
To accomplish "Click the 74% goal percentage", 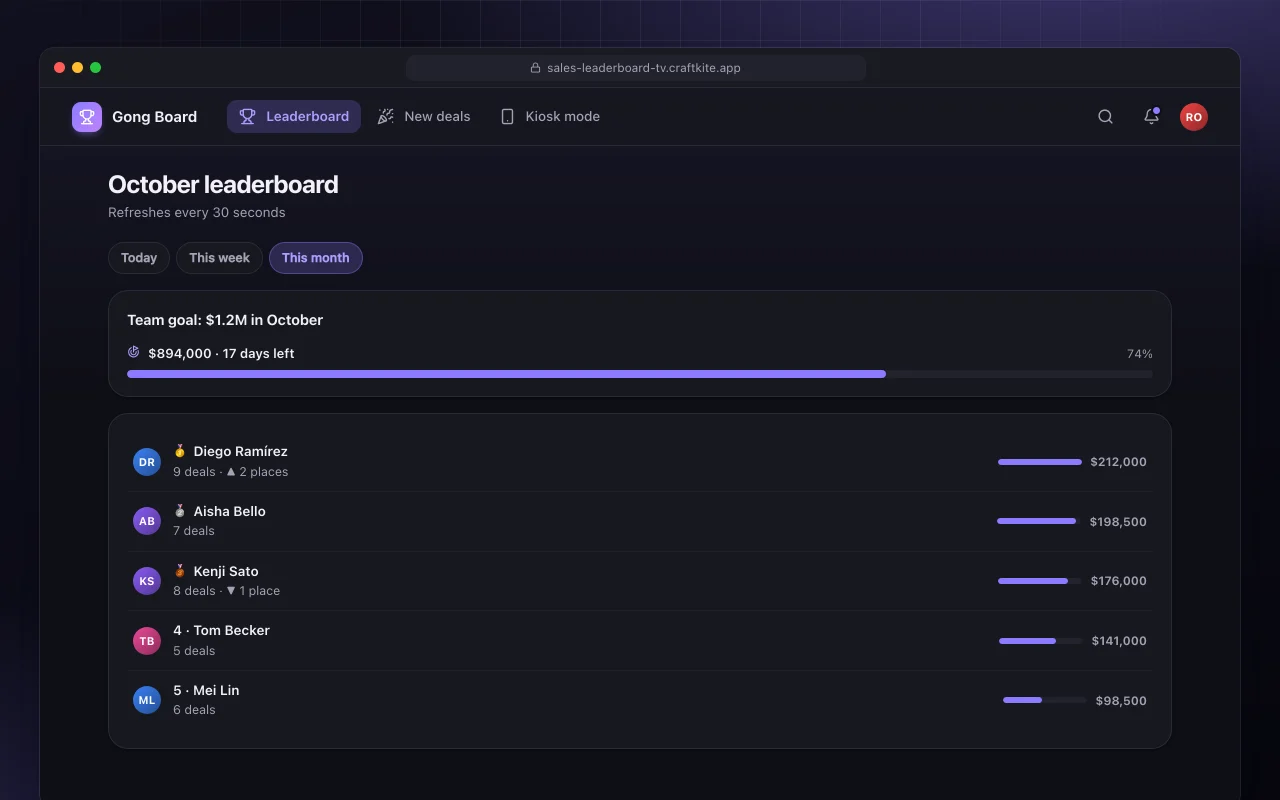I will [1140, 354].
